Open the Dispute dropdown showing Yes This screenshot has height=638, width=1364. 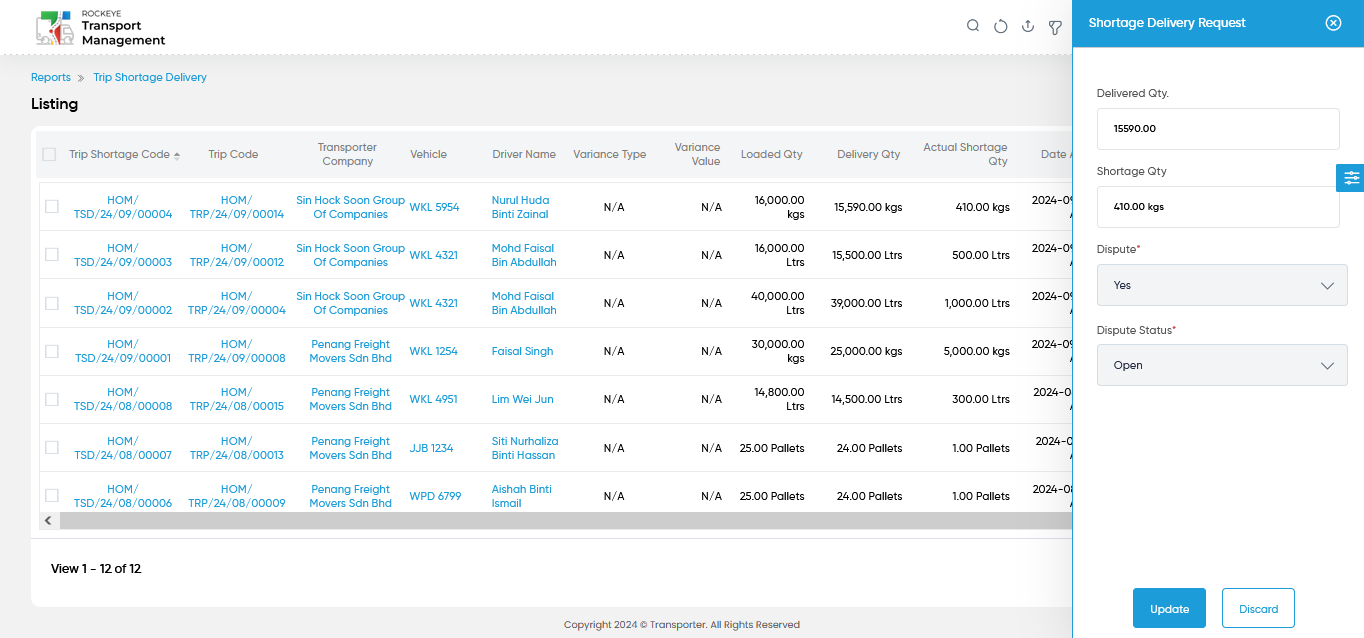pyautogui.click(x=1222, y=285)
